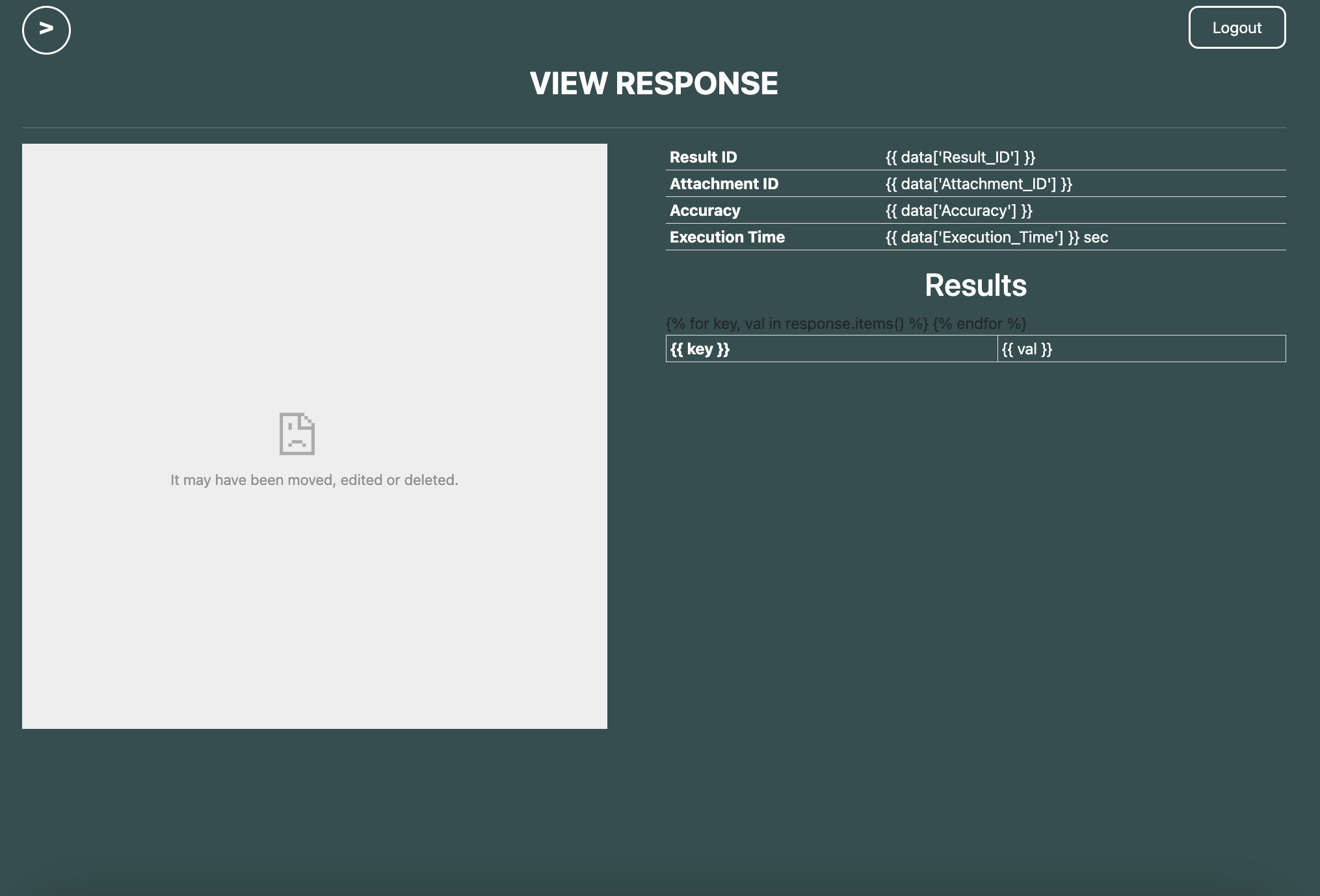Screen dimensions: 1320x896
Task: Click the Execution Time row label
Action: click(727, 237)
